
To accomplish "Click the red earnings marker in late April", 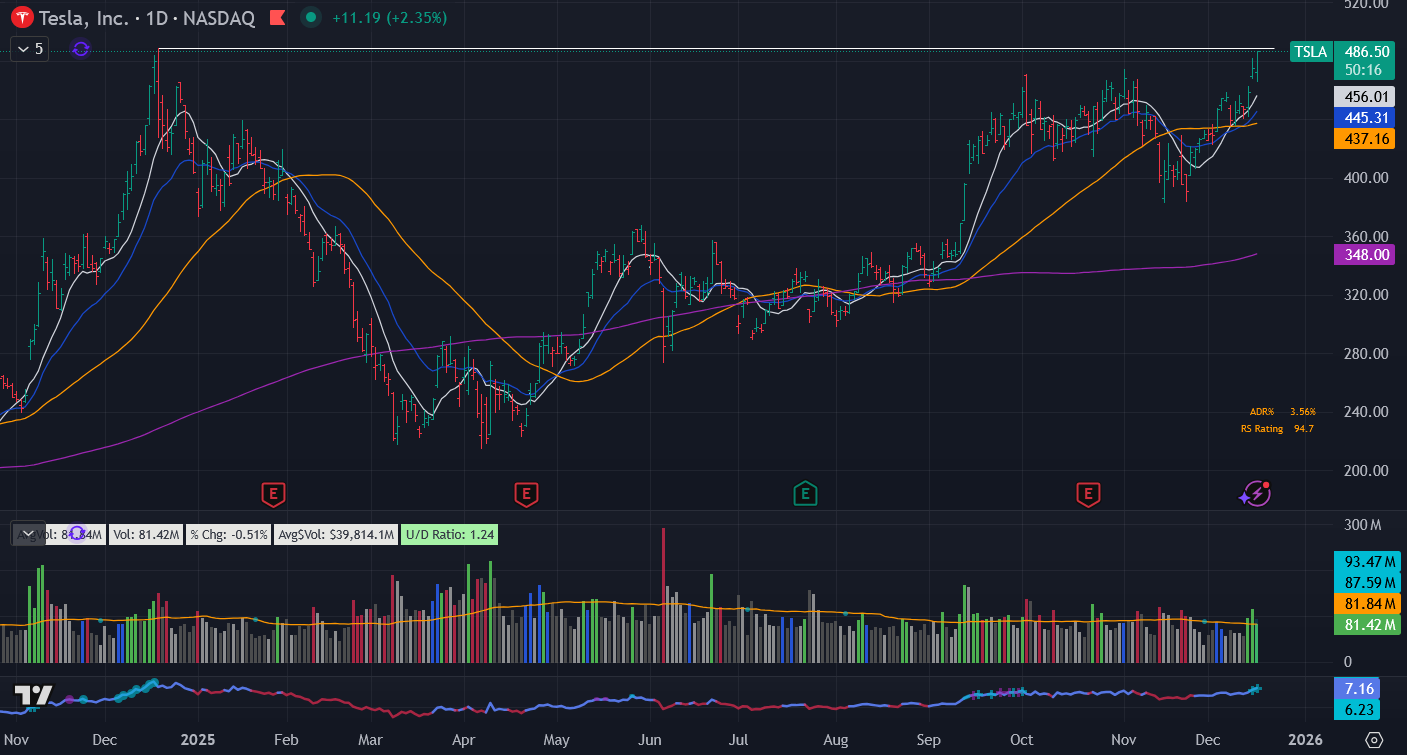I will (526, 493).
